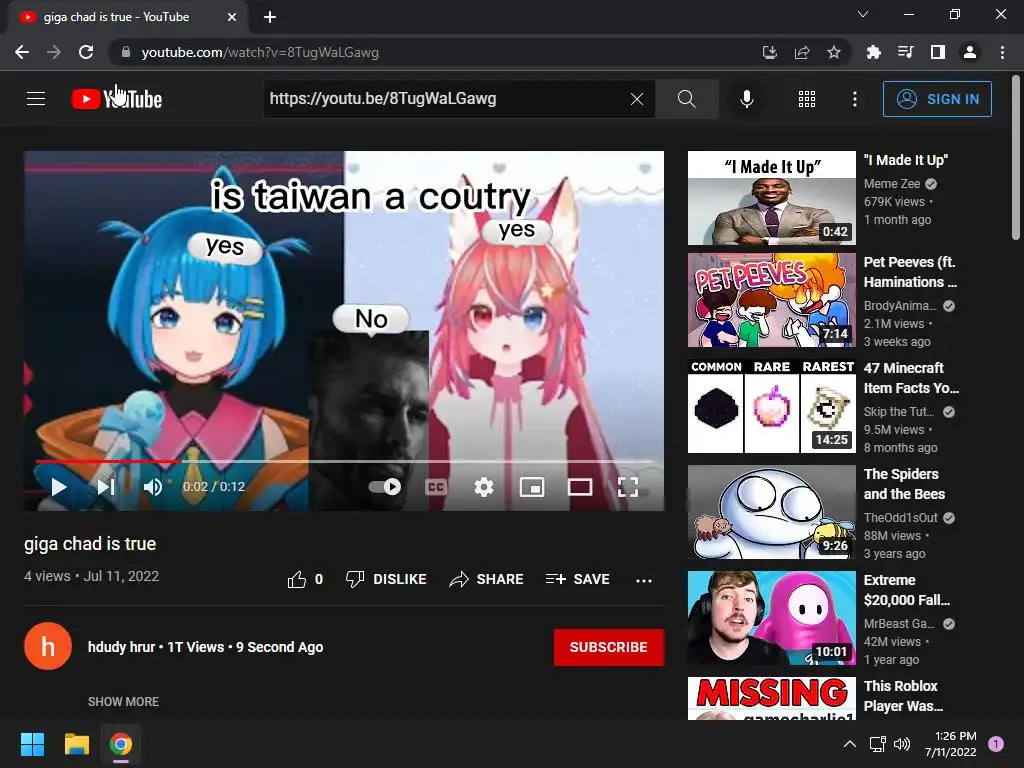Open the Chrome three-dot menu
The width and height of the screenshot is (1024, 768).
[x=1002, y=52]
